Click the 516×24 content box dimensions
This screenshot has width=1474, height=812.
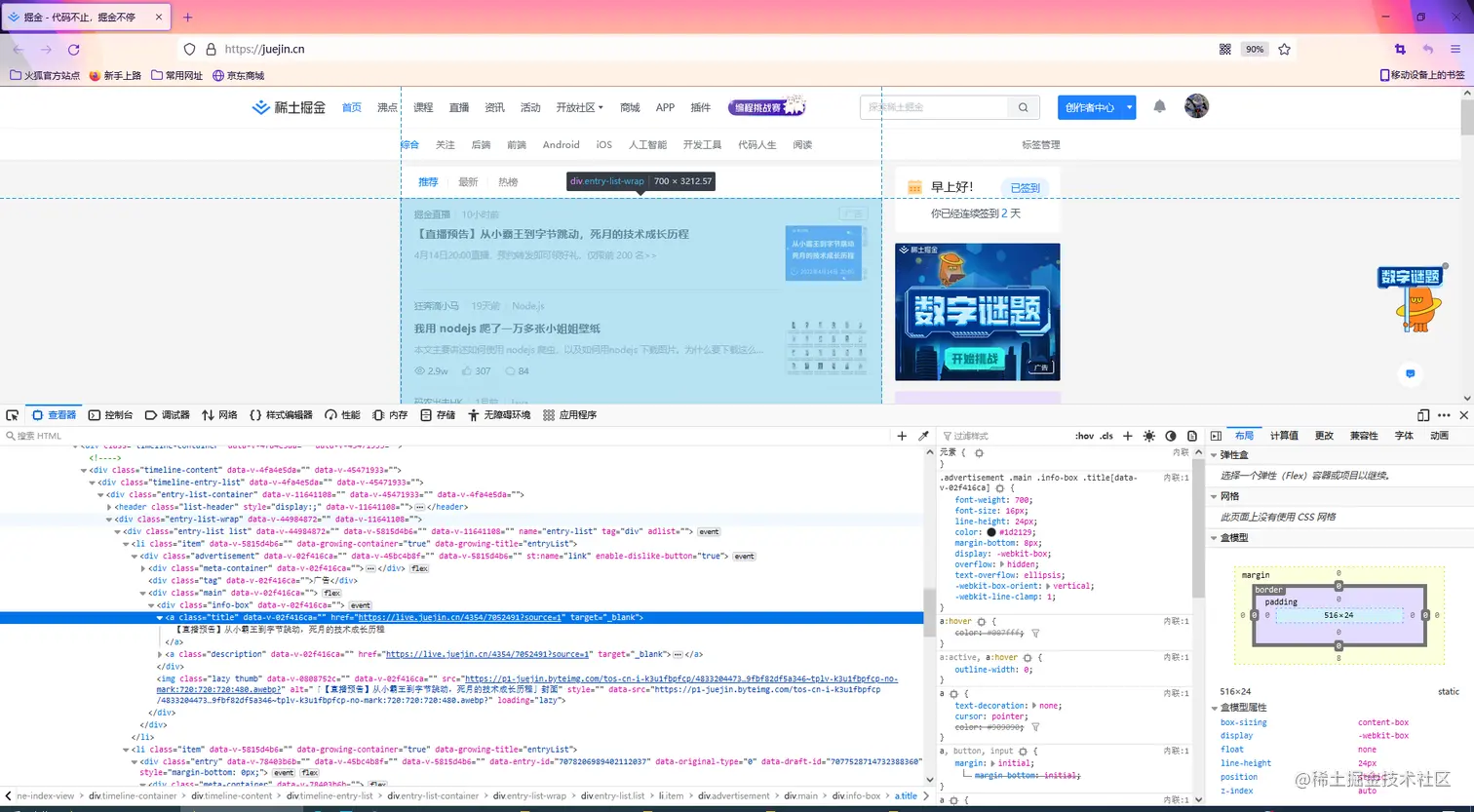[x=1338, y=615]
